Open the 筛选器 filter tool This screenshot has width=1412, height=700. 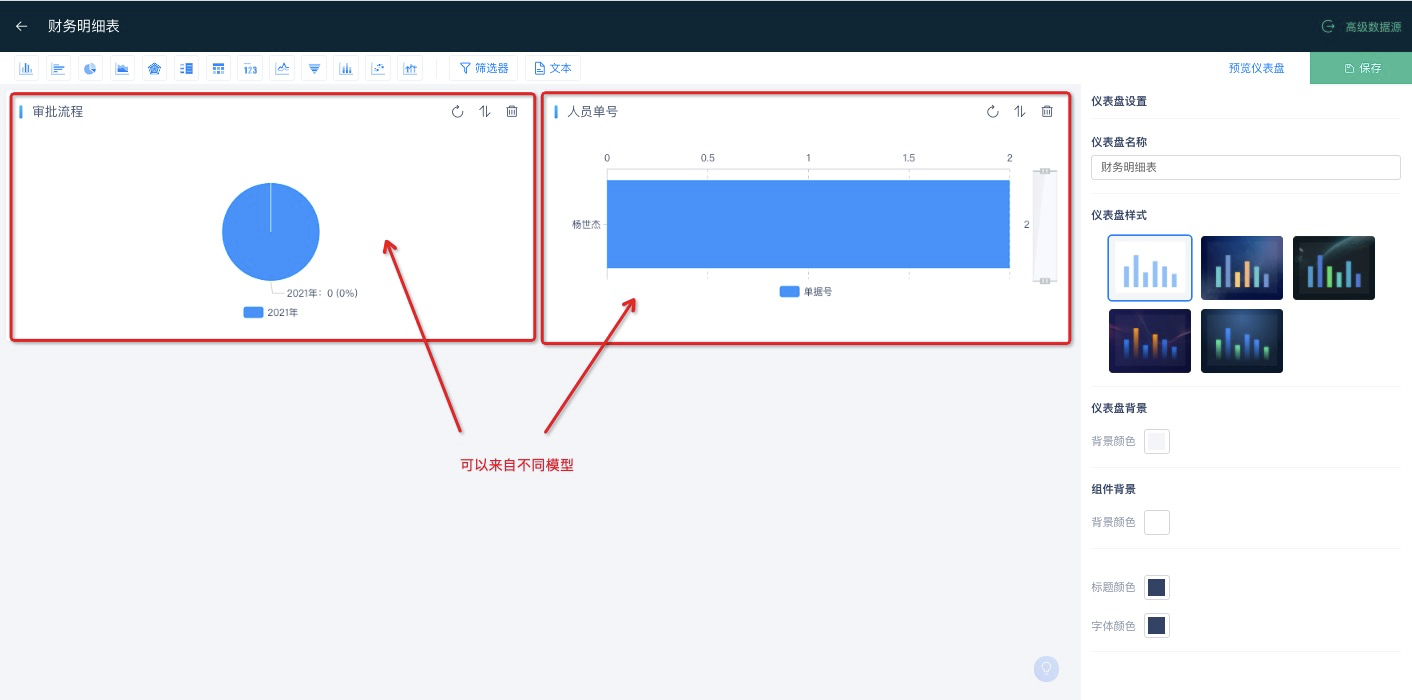click(x=483, y=68)
